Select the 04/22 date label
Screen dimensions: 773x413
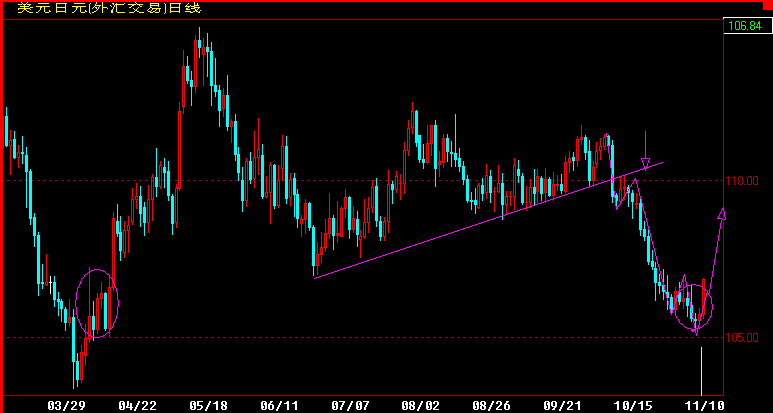138,406
